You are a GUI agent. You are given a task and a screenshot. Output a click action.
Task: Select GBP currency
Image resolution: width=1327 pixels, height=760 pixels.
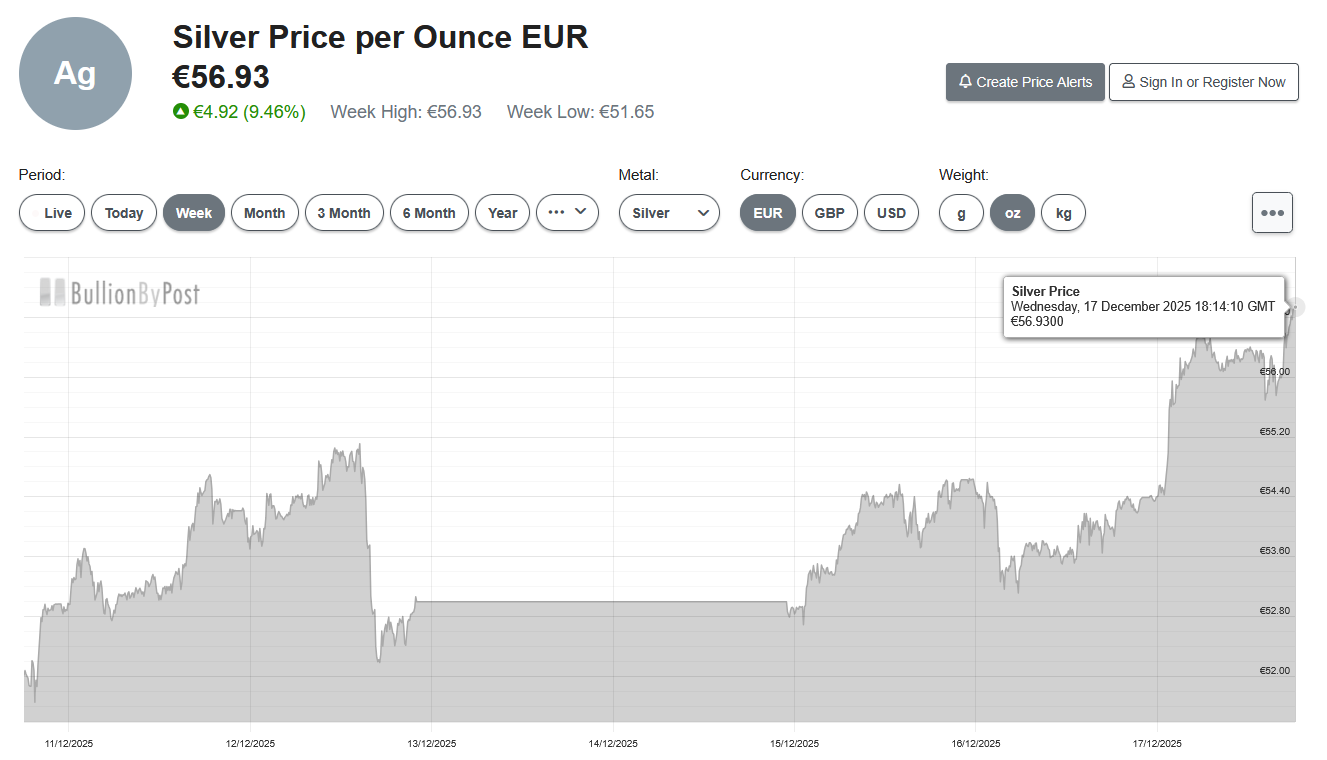click(829, 213)
